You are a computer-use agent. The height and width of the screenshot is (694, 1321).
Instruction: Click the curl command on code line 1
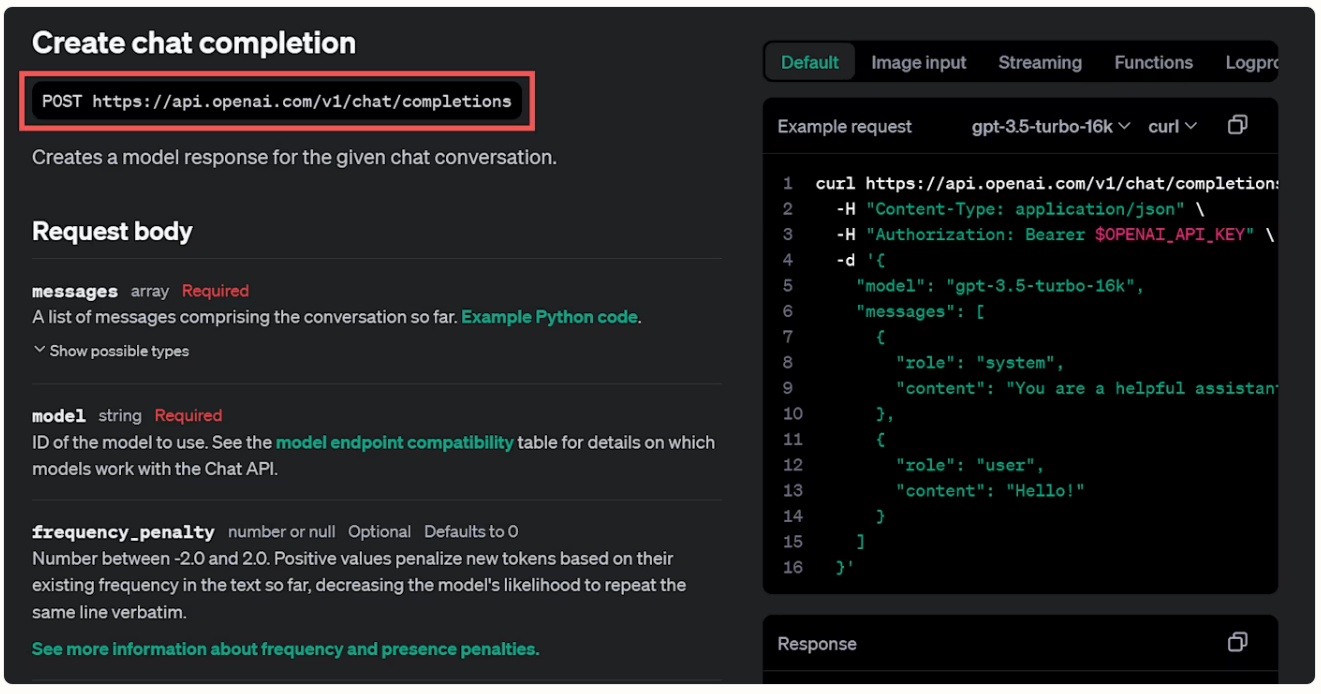1047,183
